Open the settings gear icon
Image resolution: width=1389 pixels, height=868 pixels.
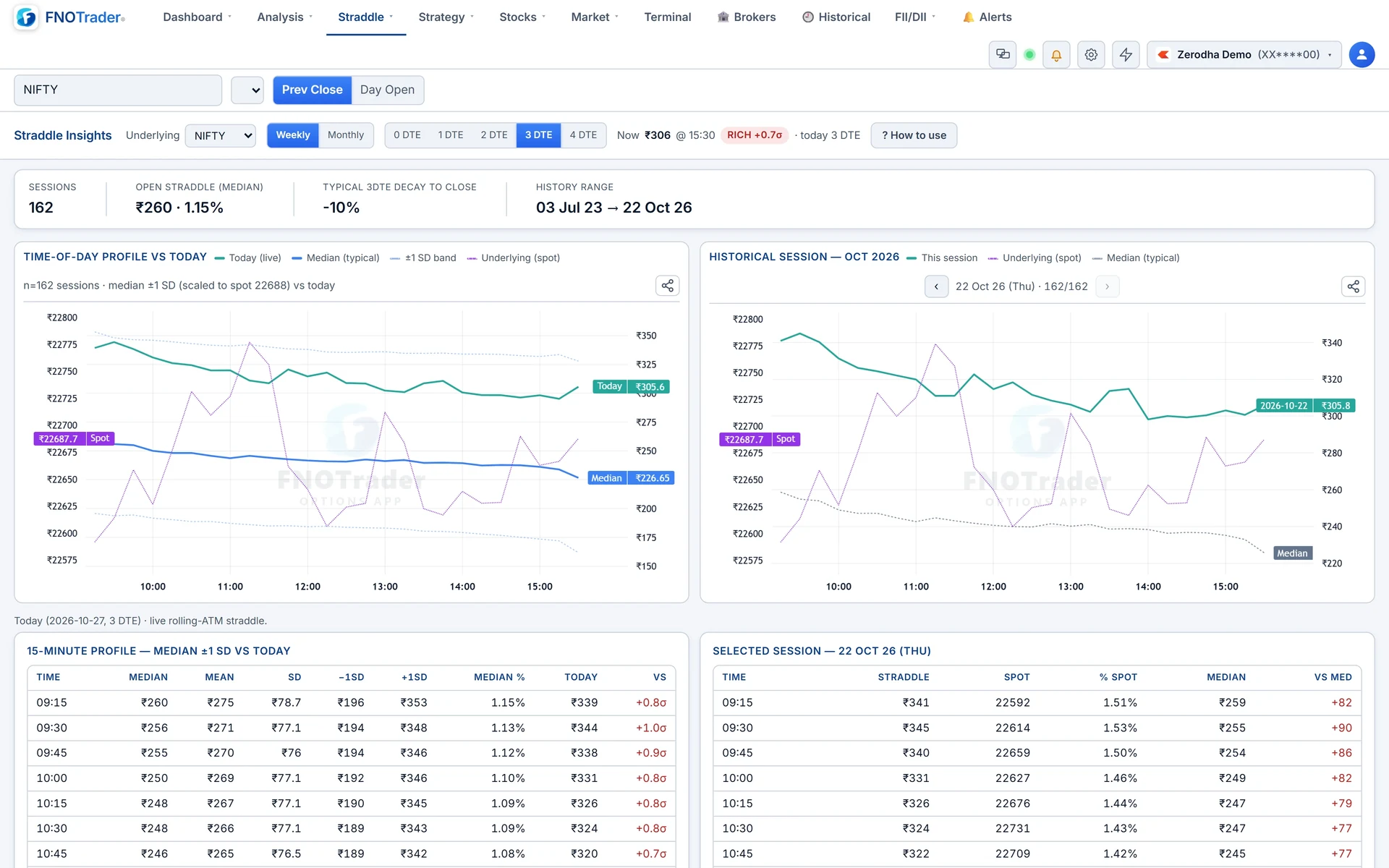point(1091,55)
